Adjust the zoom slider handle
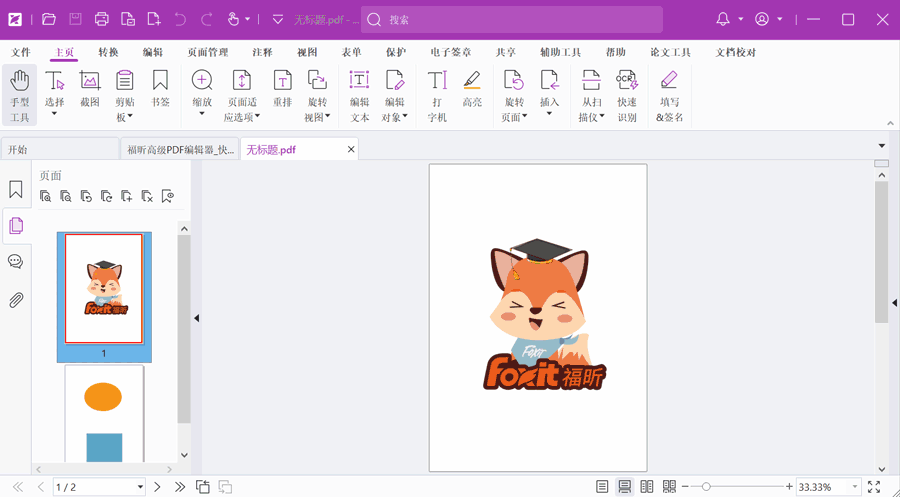The height and width of the screenshot is (497, 900). [x=706, y=487]
